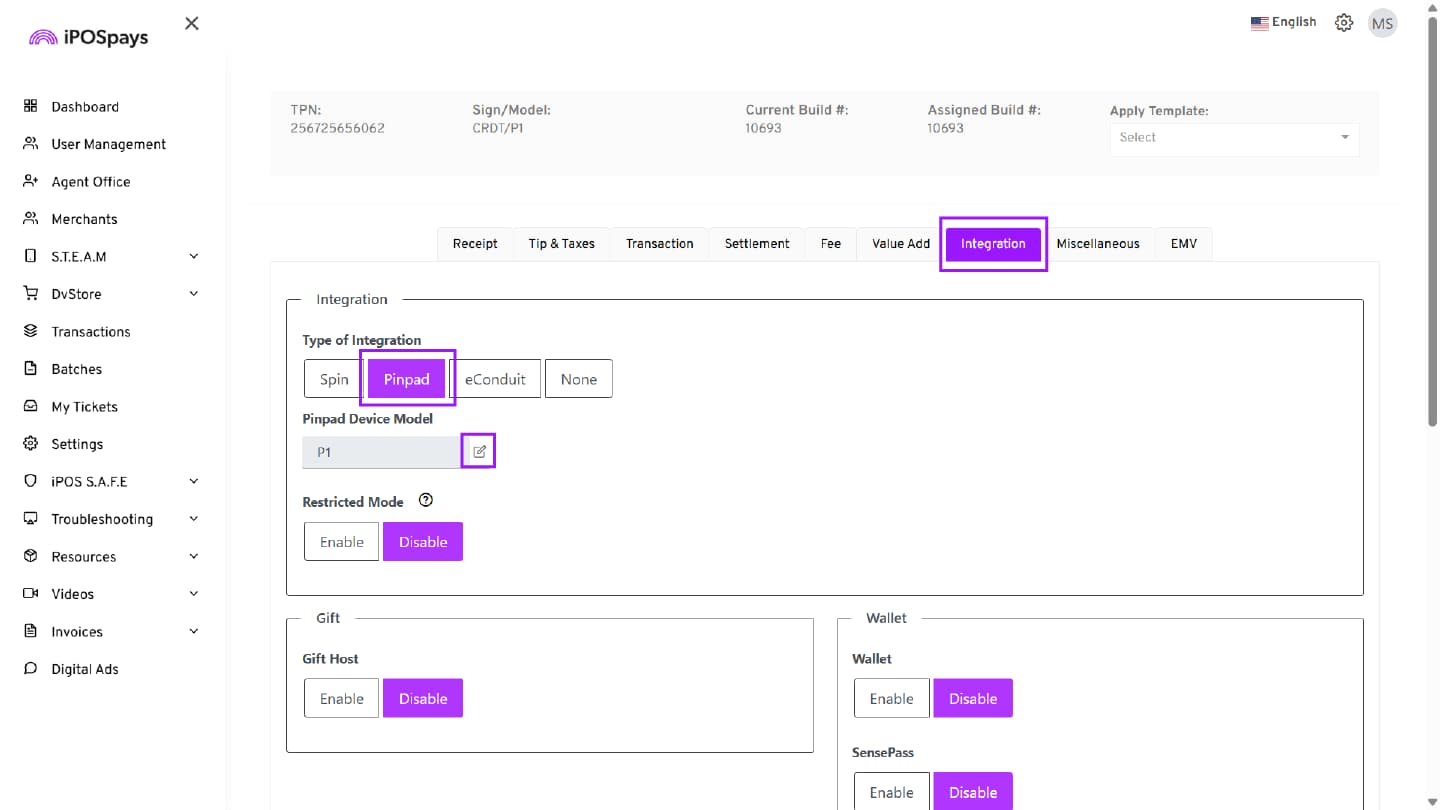1440x810 pixels.
Task: Open My Tickets in sidebar
Action: (84, 407)
